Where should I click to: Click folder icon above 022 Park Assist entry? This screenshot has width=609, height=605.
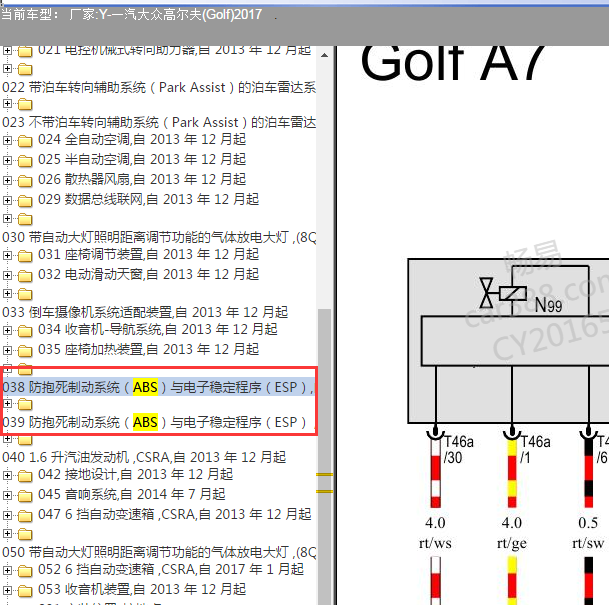pos(25,69)
